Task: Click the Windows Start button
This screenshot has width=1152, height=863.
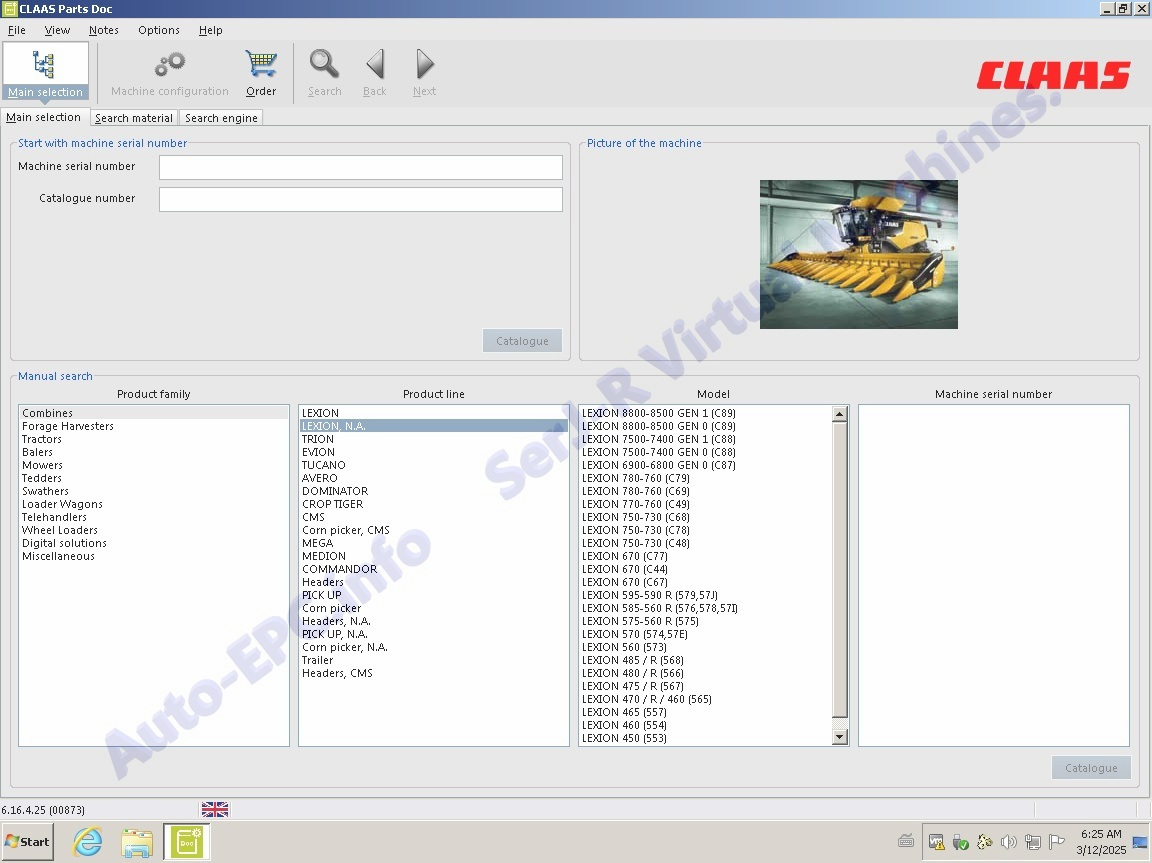Action: click(x=28, y=841)
